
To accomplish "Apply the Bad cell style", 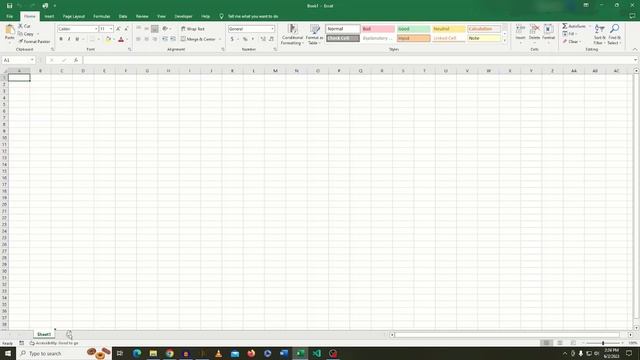I will (378, 29).
